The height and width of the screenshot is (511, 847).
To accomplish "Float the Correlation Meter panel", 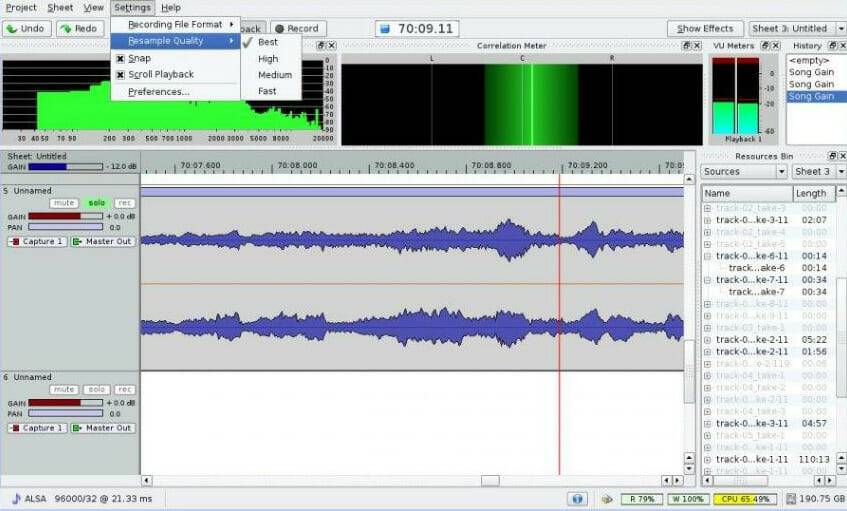I will [x=687, y=46].
